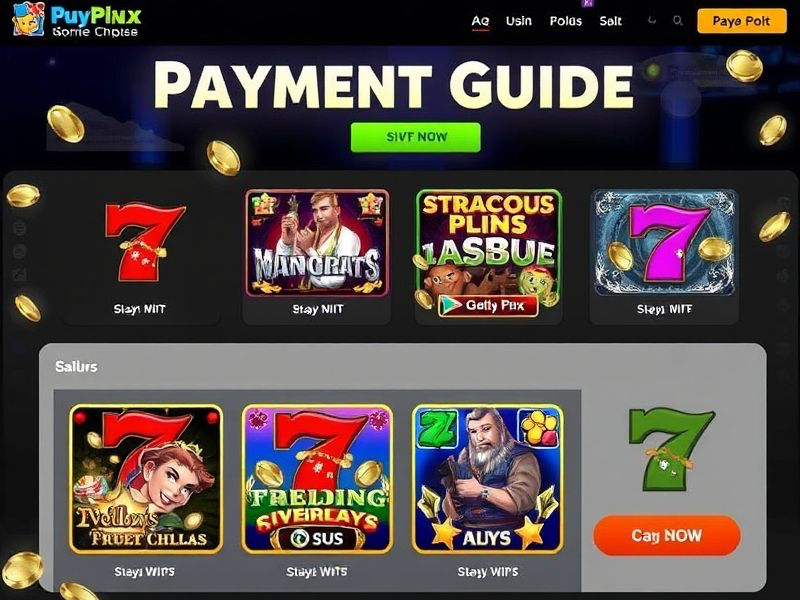Open the Mangrats game thumbnail
The height and width of the screenshot is (600, 800).
(317, 243)
